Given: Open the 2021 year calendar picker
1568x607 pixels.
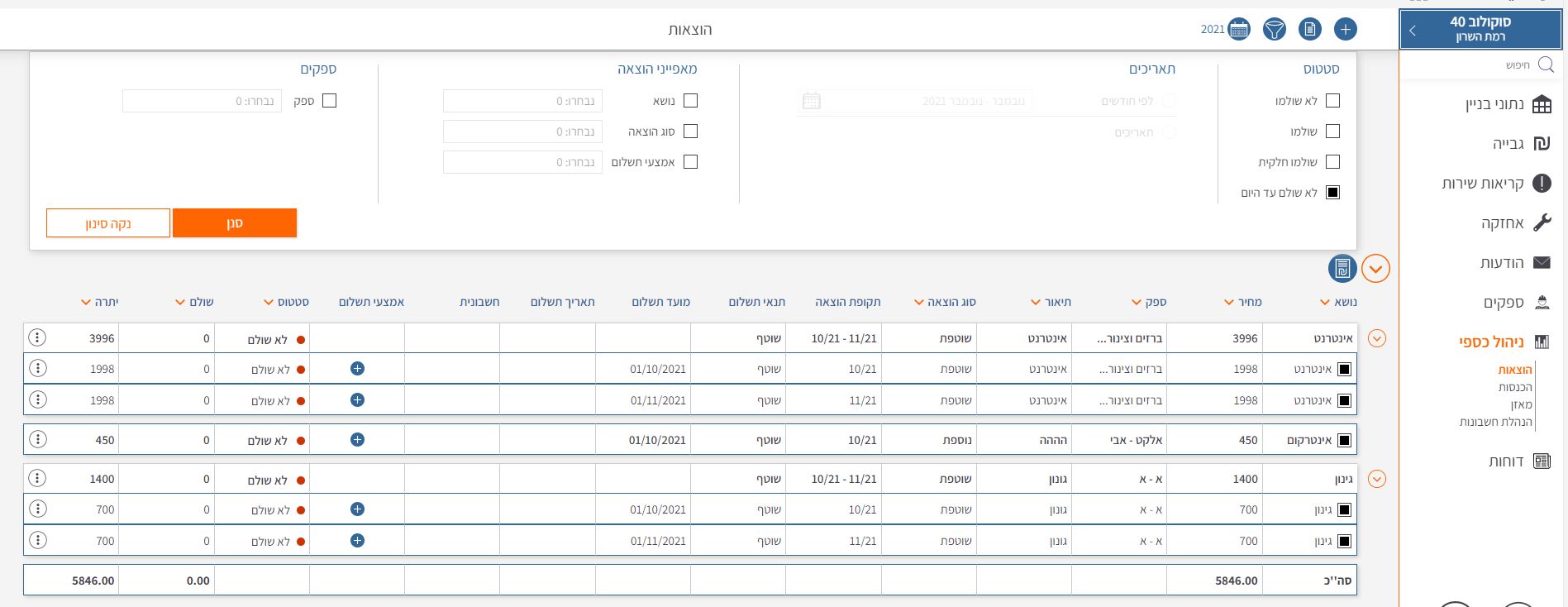Looking at the screenshot, I should pyautogui.click(x=1238, y=30).
